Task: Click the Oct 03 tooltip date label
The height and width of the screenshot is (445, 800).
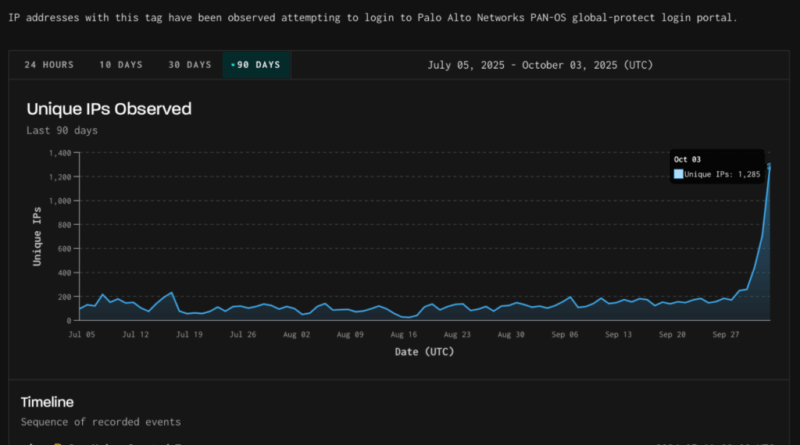Action: click(x=686, y=159)
